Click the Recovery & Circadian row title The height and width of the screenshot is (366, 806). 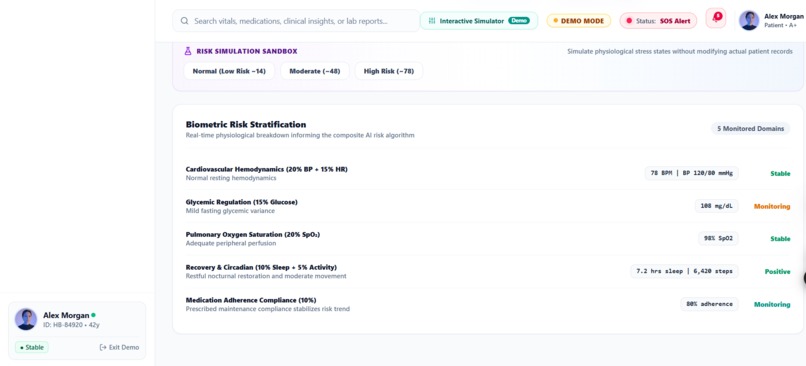[x=261, y=267]
